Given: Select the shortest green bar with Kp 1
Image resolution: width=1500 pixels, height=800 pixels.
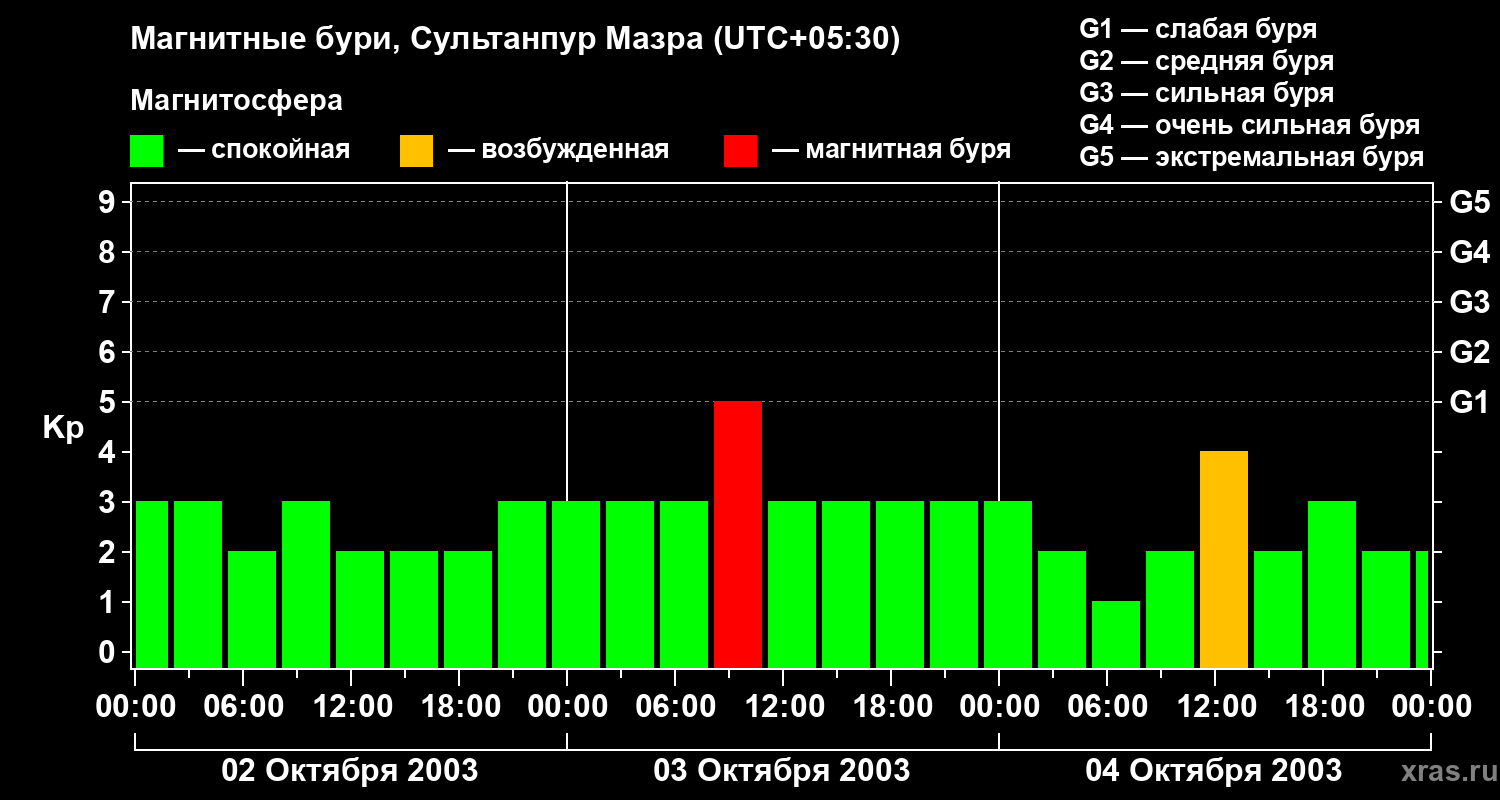Looking at the screenshot, I should point(1116,635).
